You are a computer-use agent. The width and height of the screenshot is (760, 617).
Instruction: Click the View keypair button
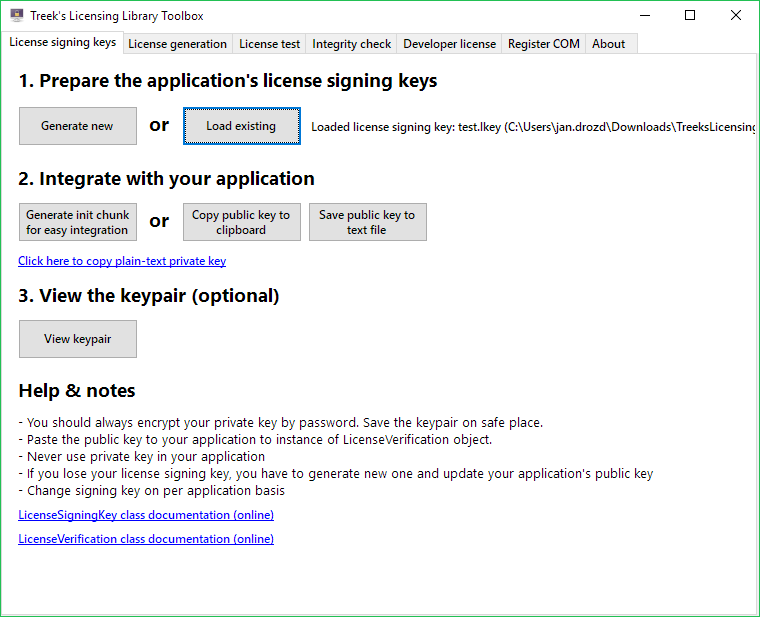pyautogui.click(x=78, y=339)
